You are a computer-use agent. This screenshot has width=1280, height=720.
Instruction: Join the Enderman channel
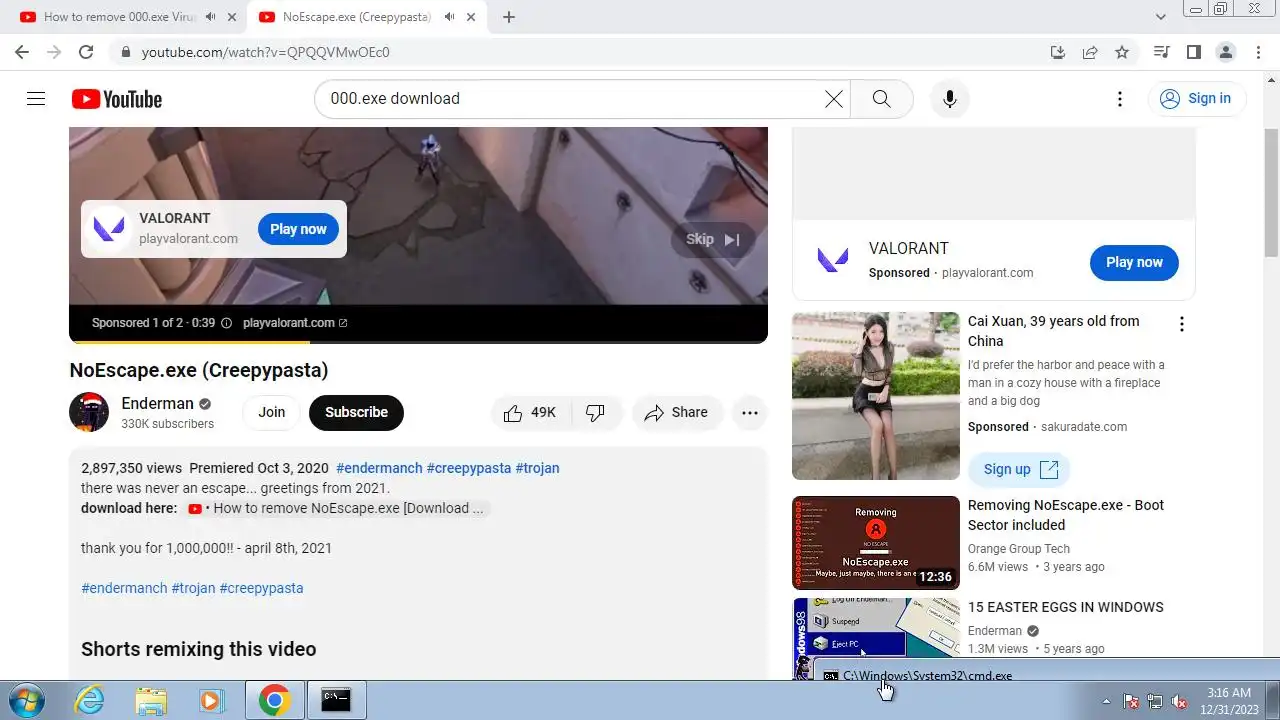[x=272, y=412]
